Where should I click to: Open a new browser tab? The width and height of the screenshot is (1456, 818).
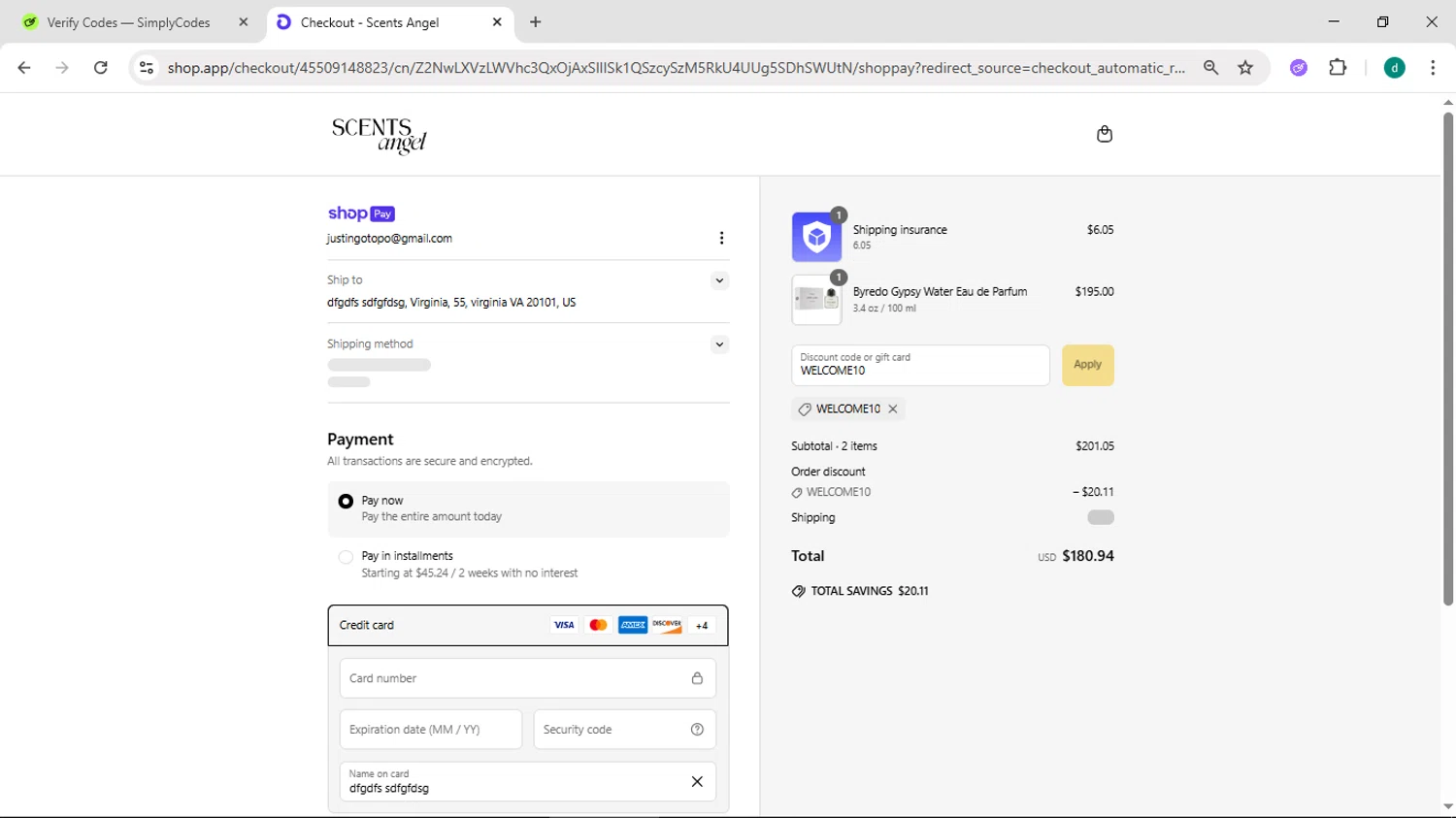click(536, 22)
